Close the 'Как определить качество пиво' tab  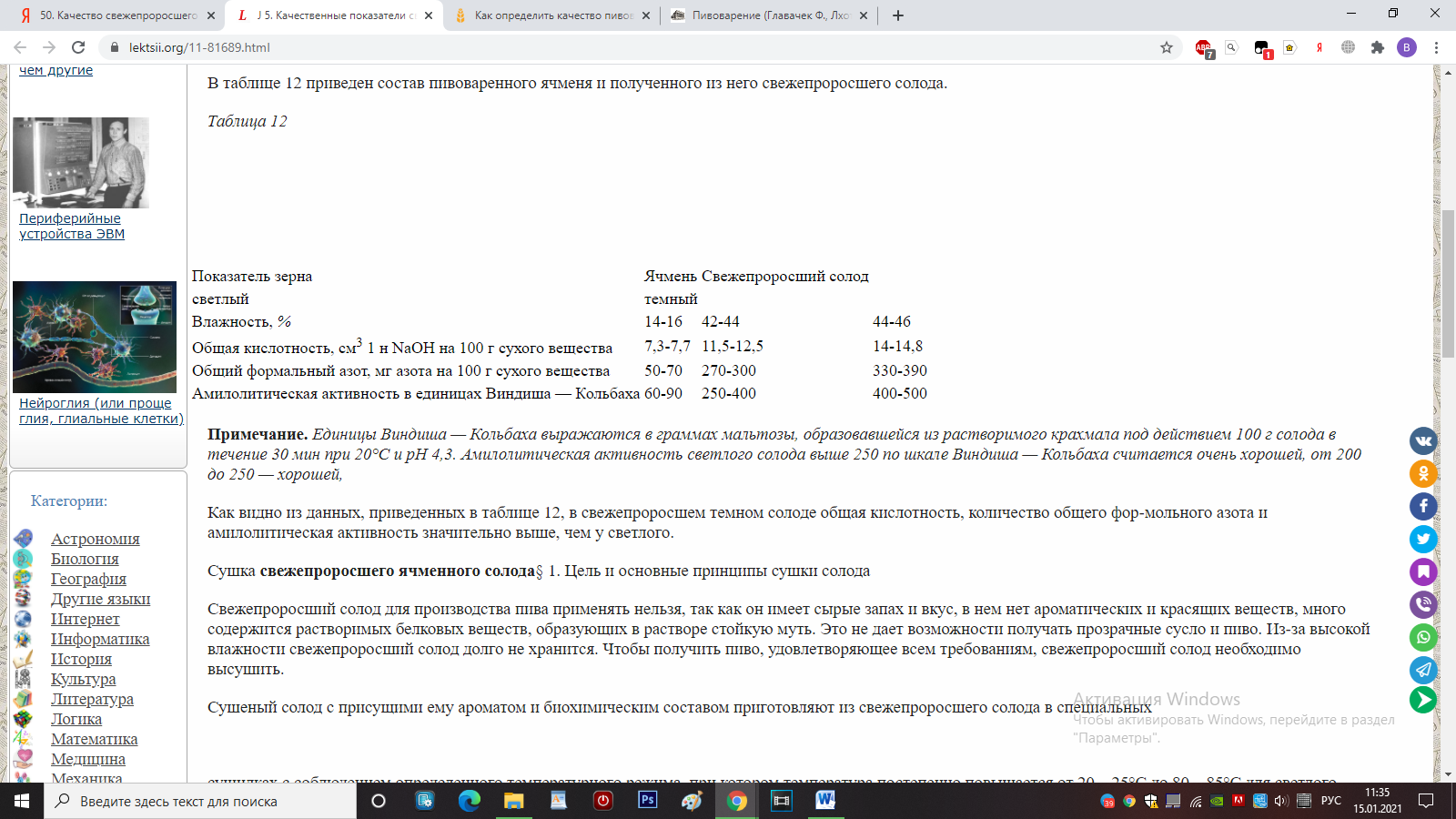(646, 15)
